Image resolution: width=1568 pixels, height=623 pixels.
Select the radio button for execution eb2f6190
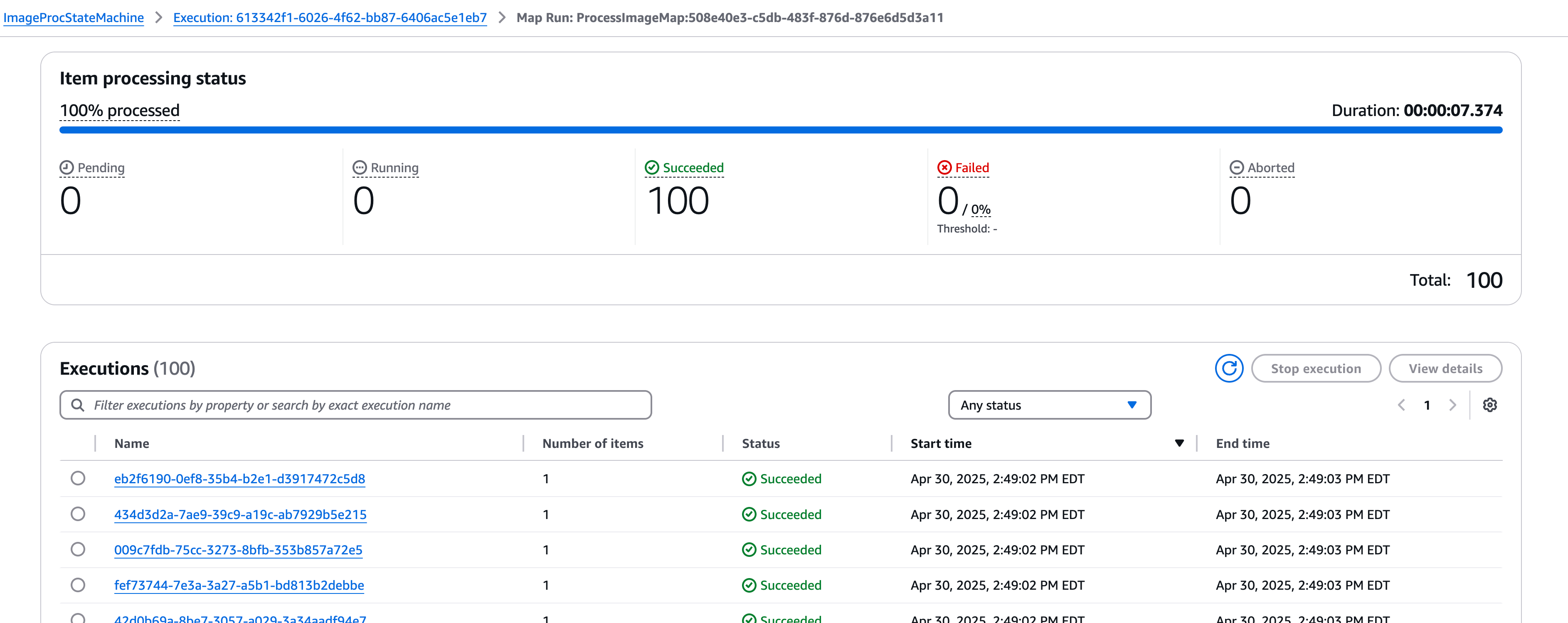point(78,479)
